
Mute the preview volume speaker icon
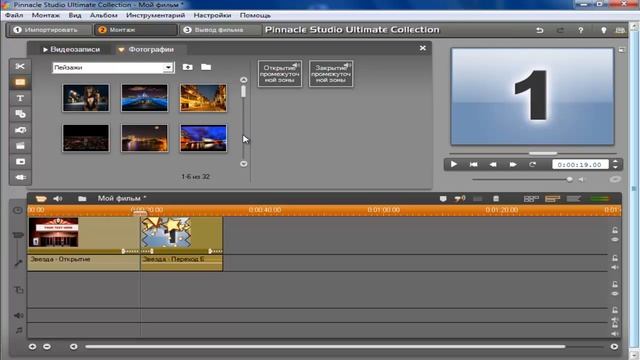click(581, 179)
